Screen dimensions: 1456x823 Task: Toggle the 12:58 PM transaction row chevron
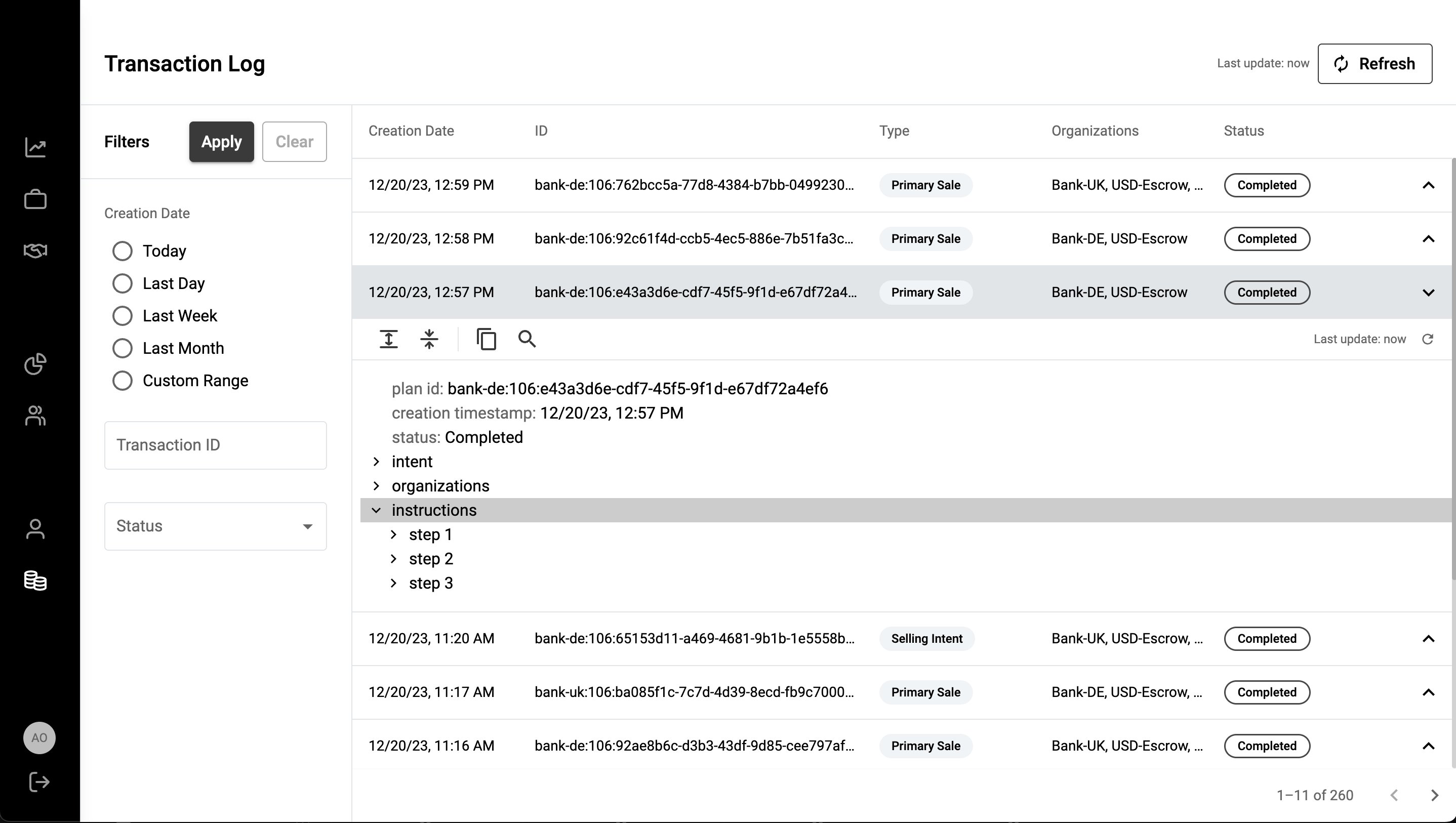[x=1428, y=239]
